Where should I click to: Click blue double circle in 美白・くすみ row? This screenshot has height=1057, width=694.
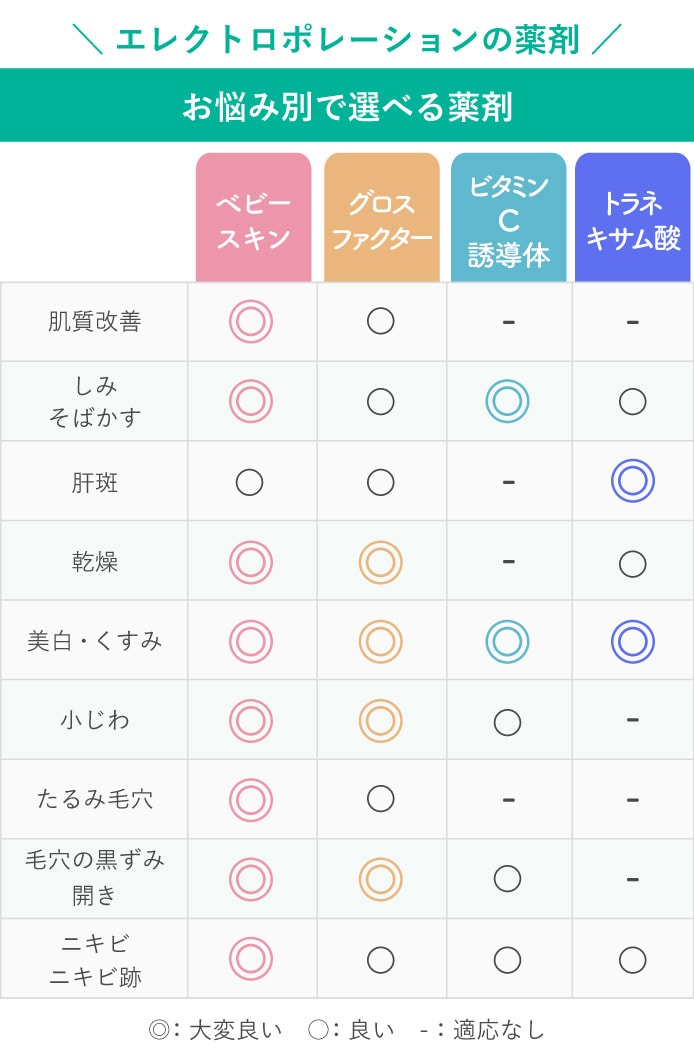[x=633, y=641]
